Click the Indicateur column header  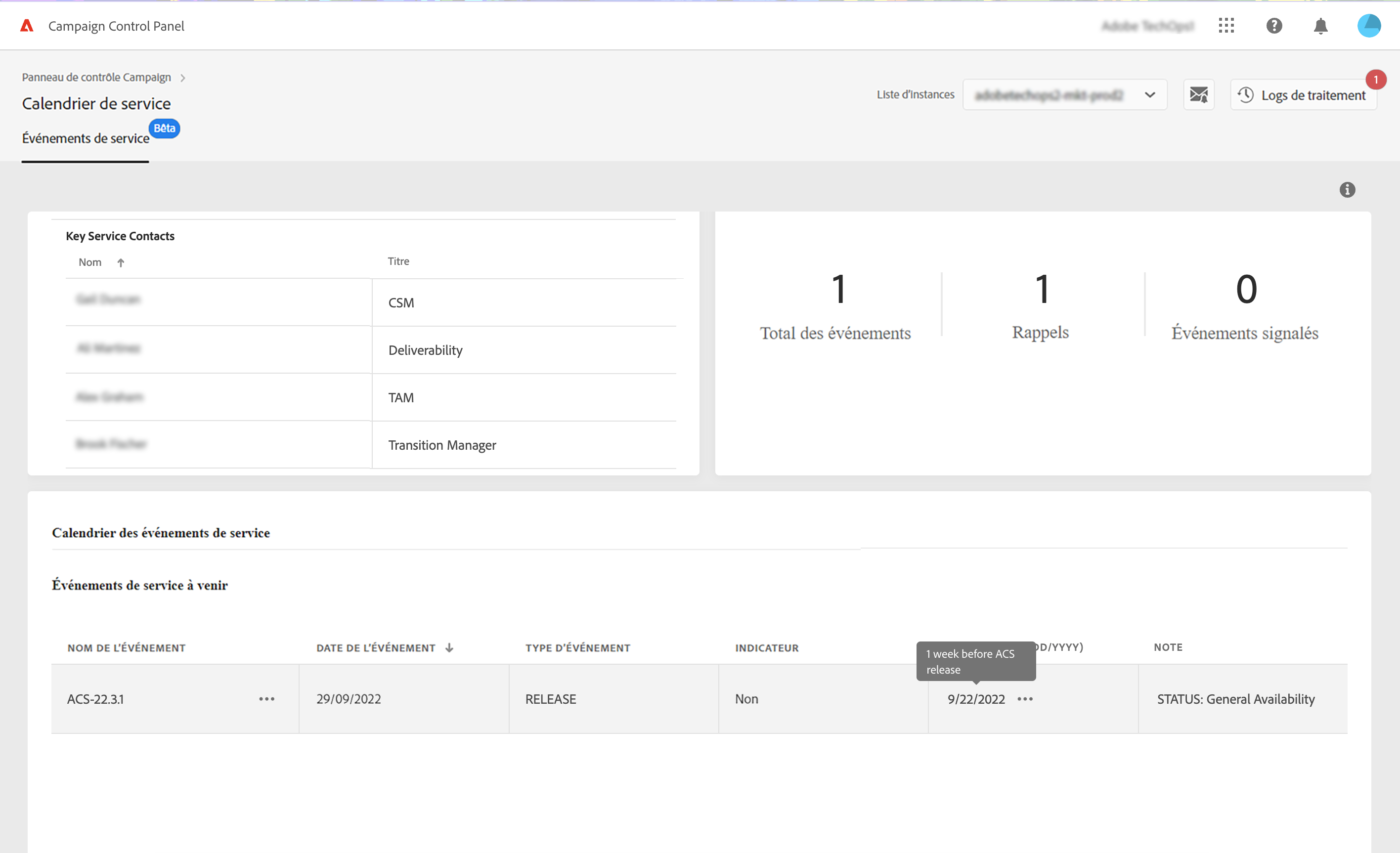[766, 648]
